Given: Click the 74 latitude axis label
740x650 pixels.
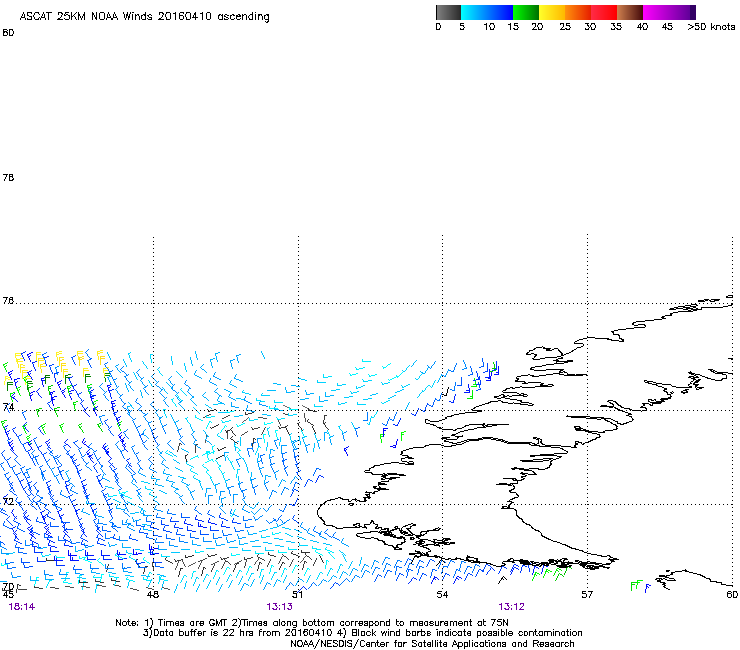Looking at the screenshot, I should (8, 407).
